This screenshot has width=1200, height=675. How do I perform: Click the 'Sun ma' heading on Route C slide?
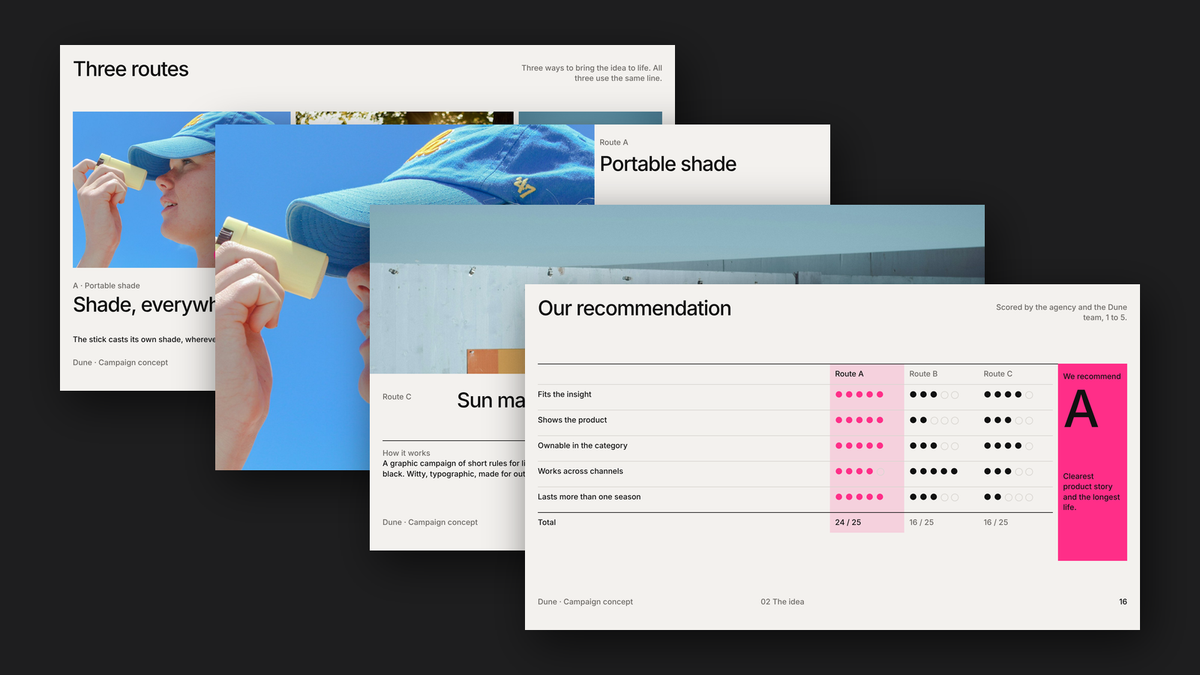pos(491,400)
